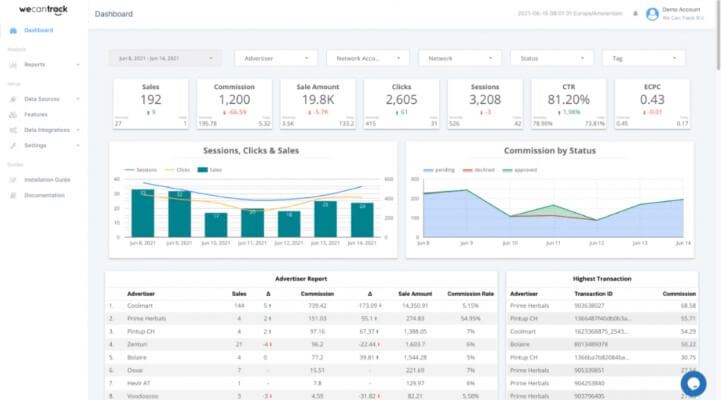Click the wecantrack logo
Viewport: 721px width, 400px height.
pyautogui.click(x=43, y=10)
